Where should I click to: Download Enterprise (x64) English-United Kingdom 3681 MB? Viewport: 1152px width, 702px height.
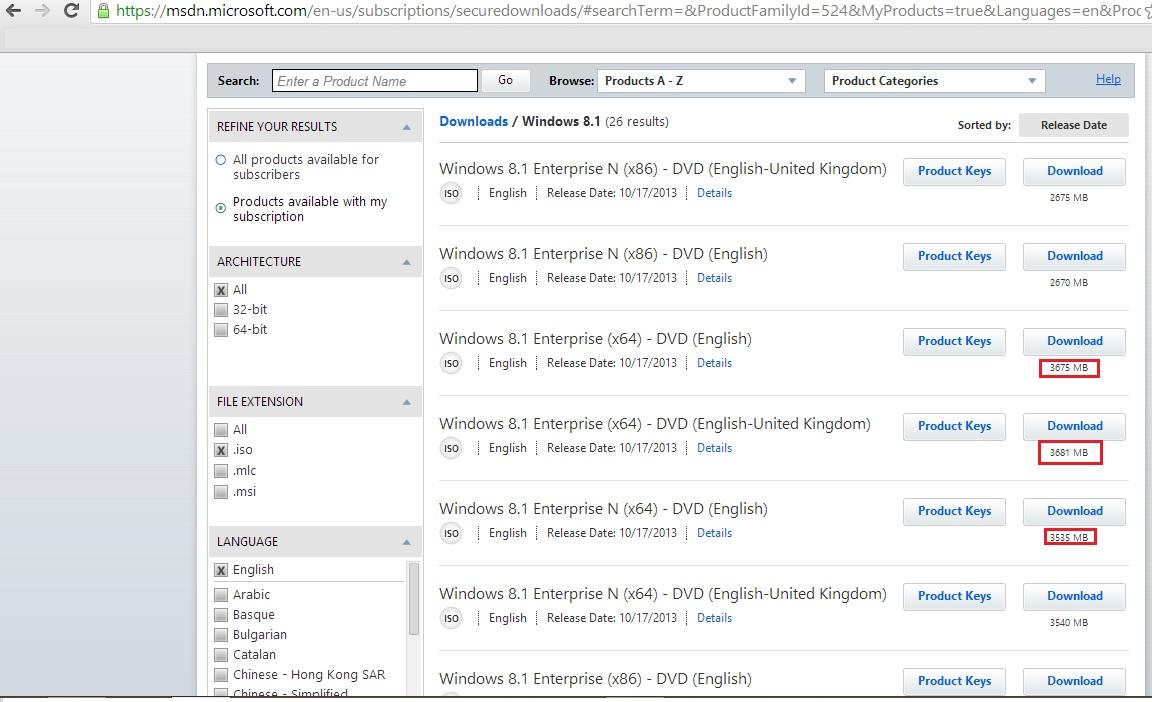pos(1074,427)
